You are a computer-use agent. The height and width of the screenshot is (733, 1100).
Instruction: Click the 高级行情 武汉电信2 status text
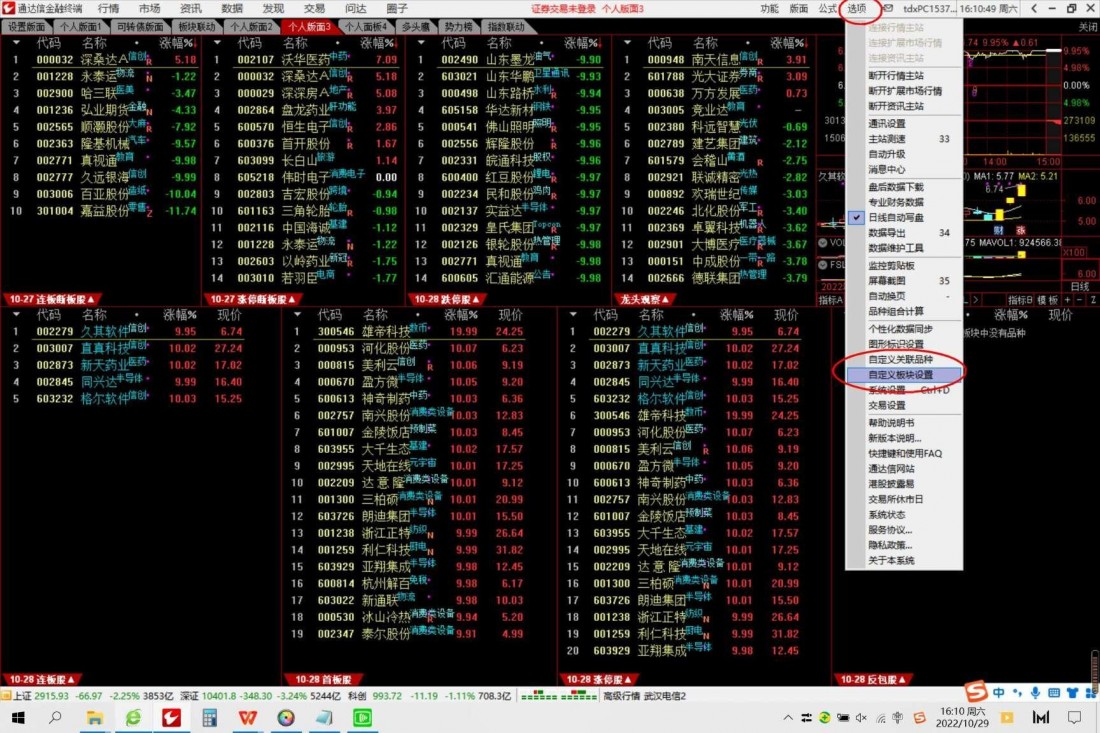(x=645, y=696)
